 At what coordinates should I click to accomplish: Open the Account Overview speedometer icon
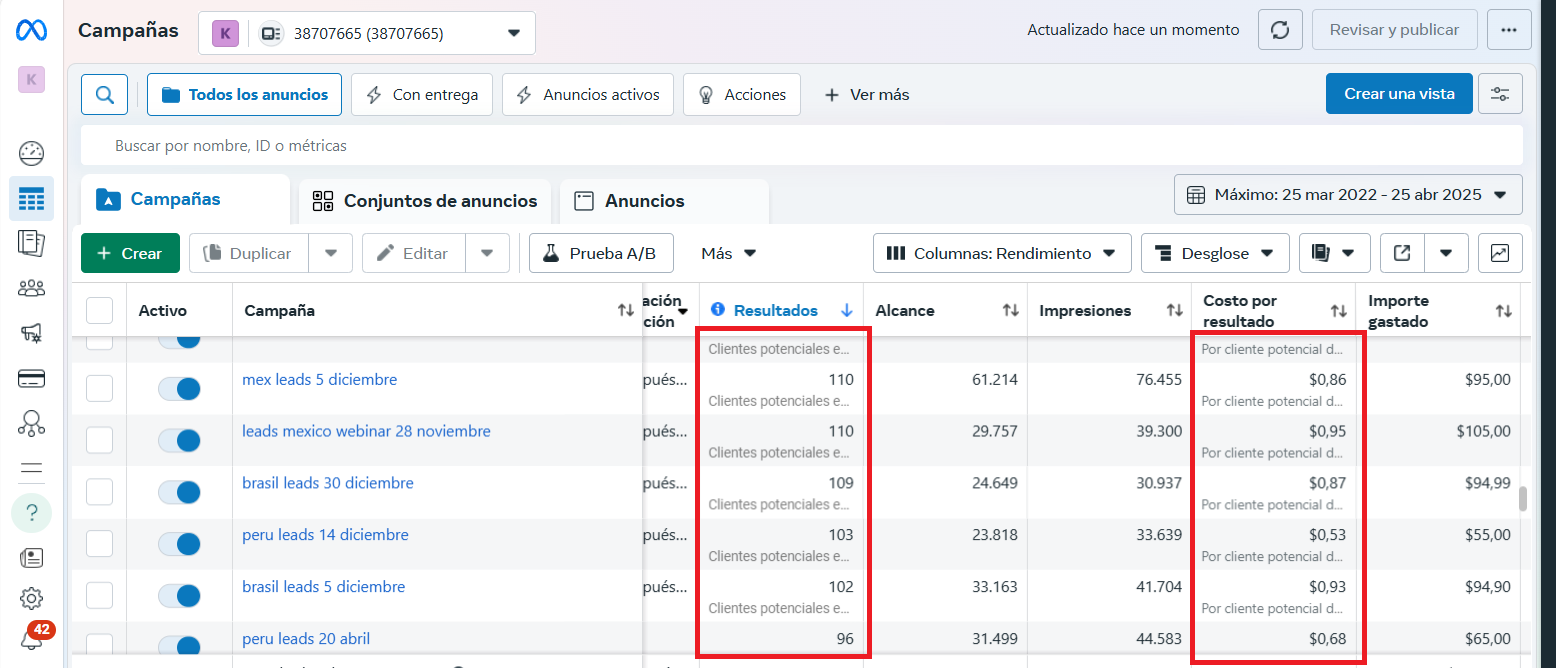[x=31, y=153]
